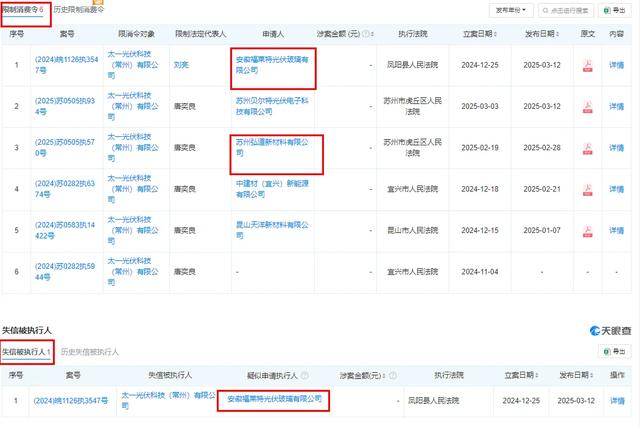Select the 失信被执行人 1 tab
Image resolution: width=640 pixels, height=427 pixels.
26,352
